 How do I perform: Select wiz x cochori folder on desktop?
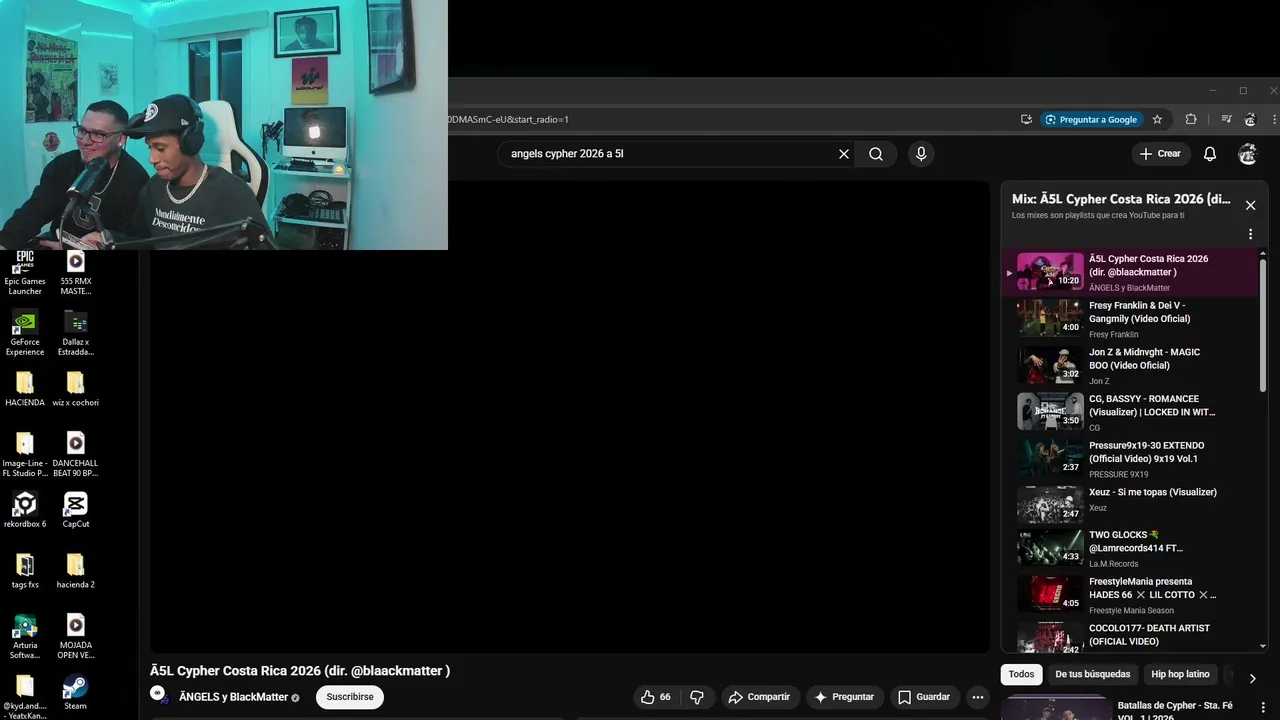point(76,389)
